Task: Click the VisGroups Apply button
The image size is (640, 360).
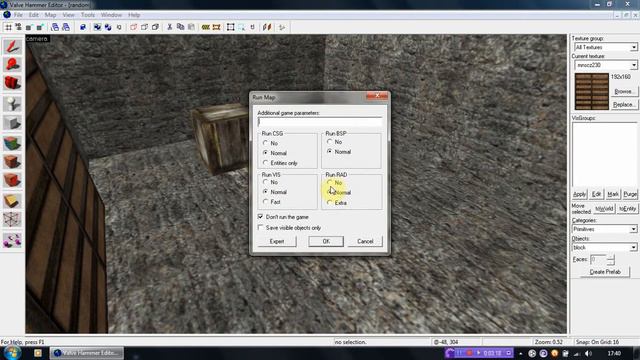Action: [579, 194]
